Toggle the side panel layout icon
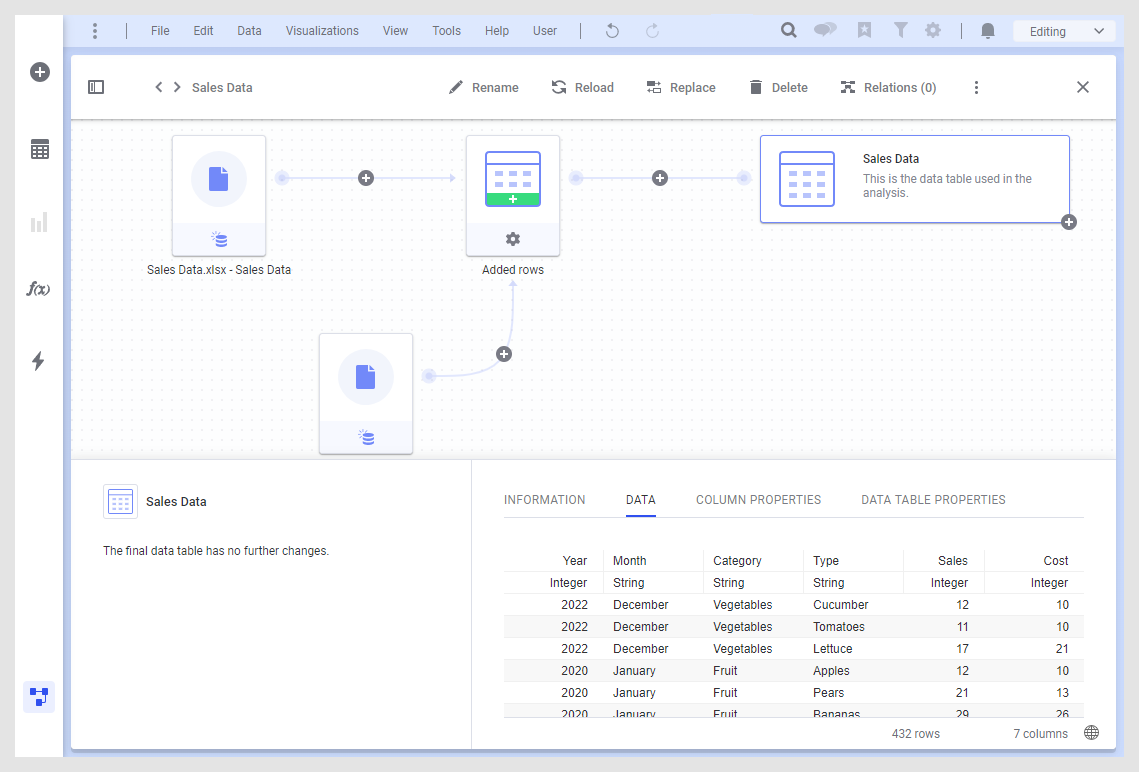Screen dimensions: 1139x772 [x=96, y=87]
